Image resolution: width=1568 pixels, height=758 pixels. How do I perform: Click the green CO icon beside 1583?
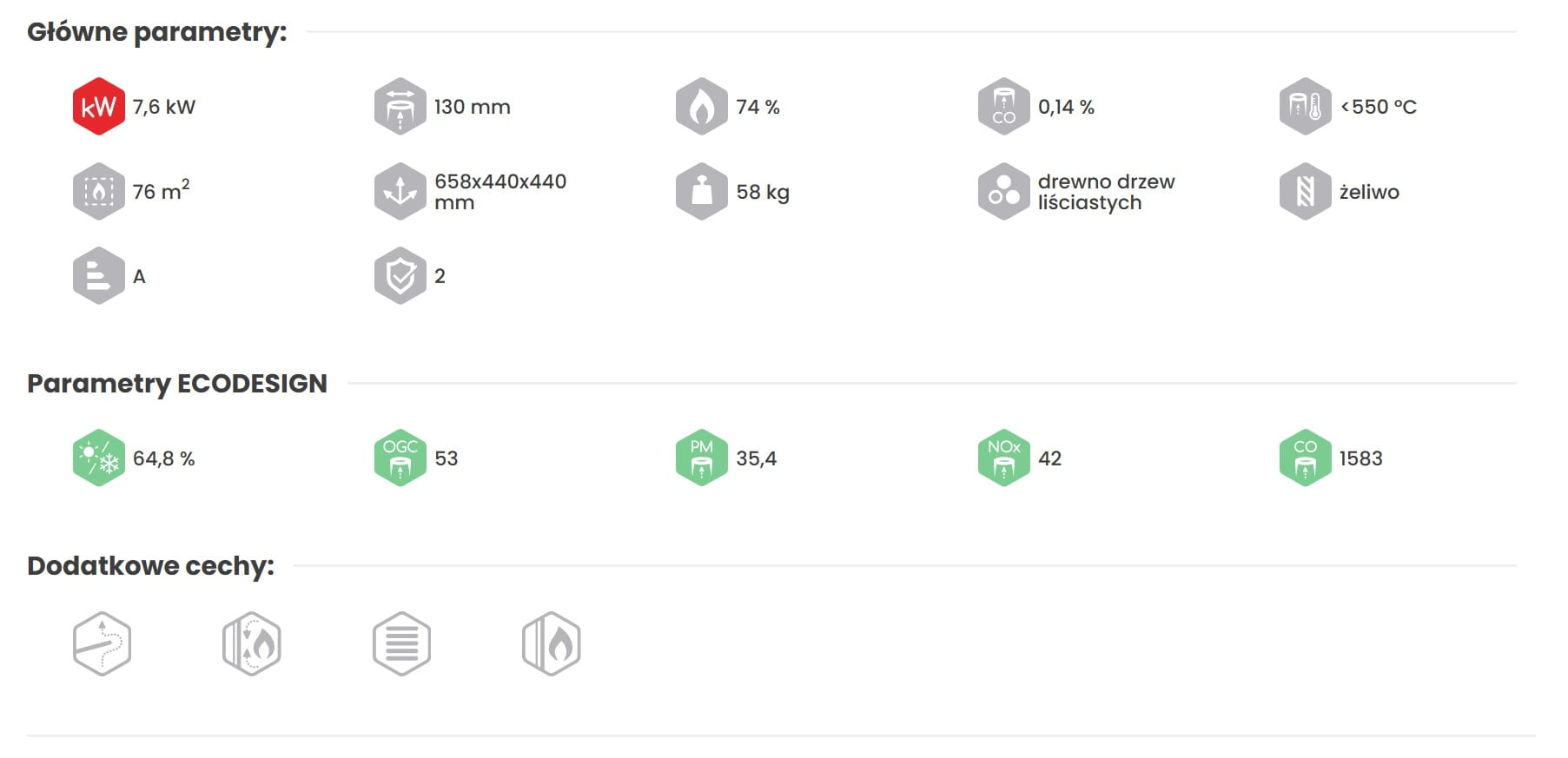(x=1305, y=458)
